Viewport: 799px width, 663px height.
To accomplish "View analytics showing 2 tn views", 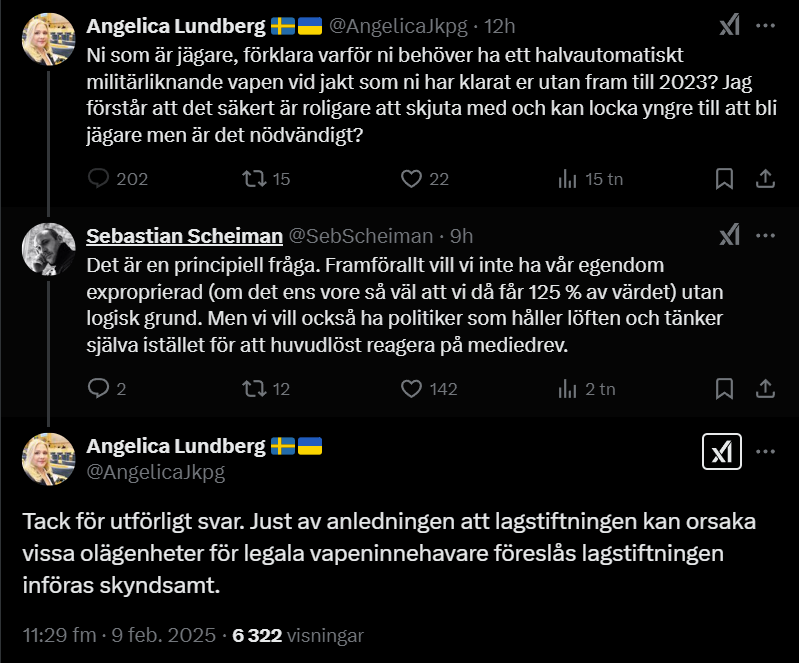I will coord(567,389).
